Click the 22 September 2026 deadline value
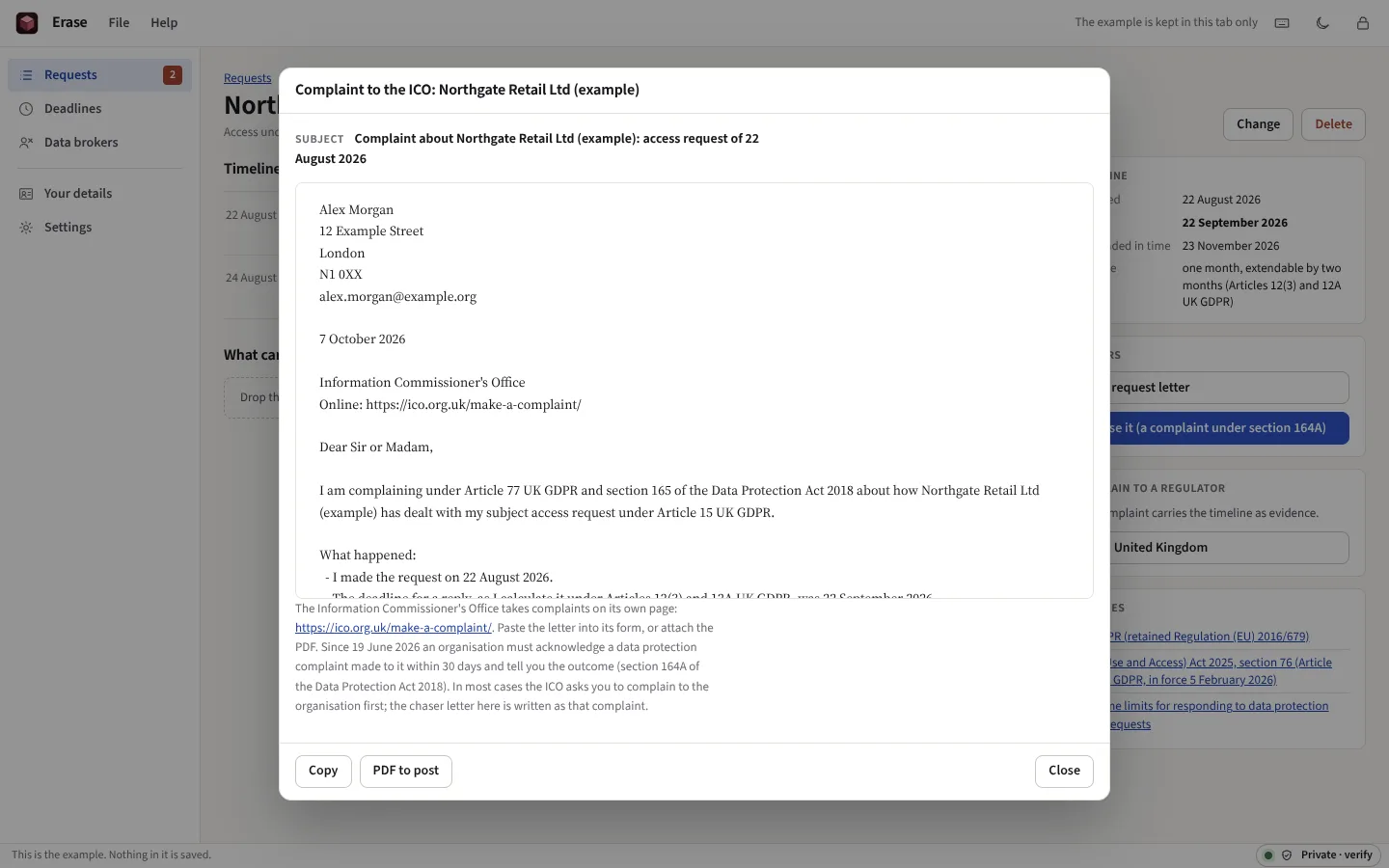Image resolution: width=1389 pixels, height=868 pixels. 1235,223
